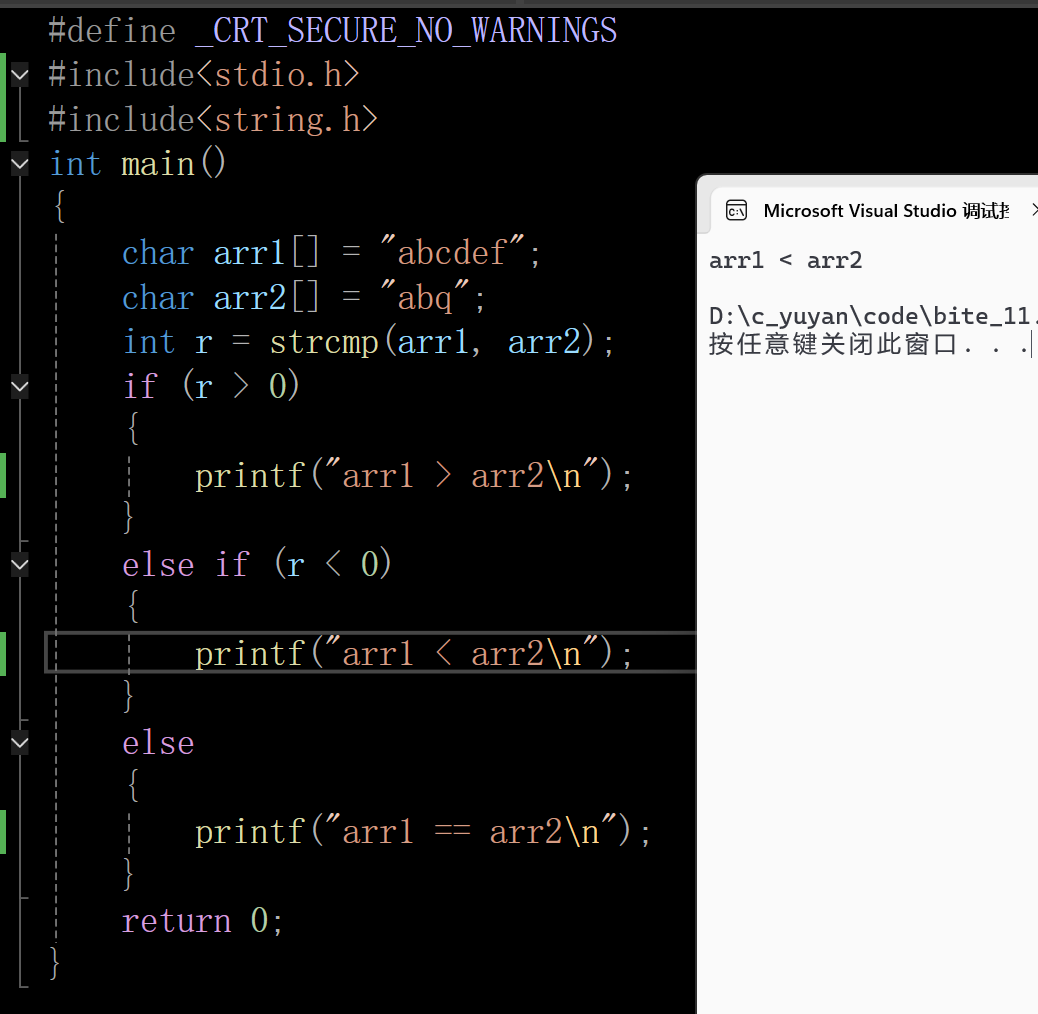Click the arr2[] declaration variable name
The image size is (1038, 1014).
point(250,298)
